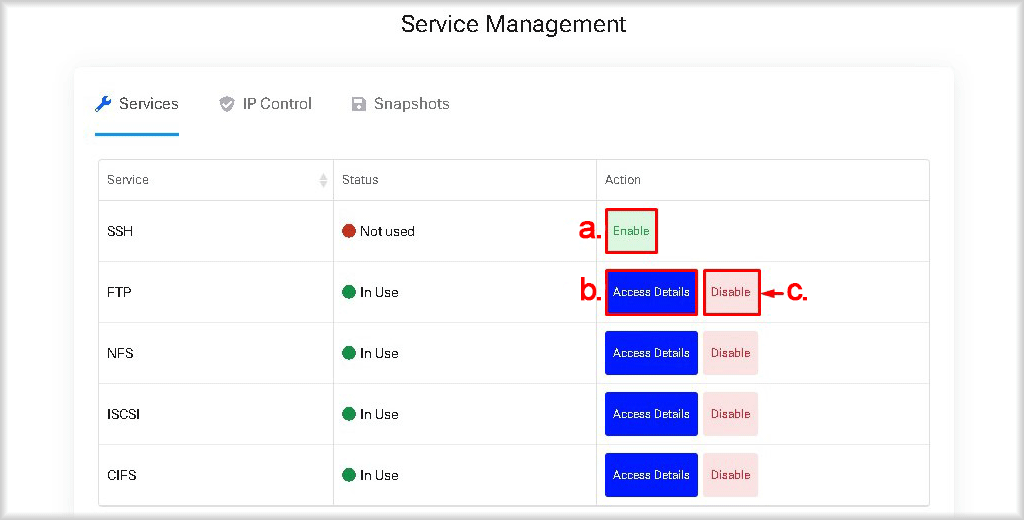Click the green status dot for ISCSI
This screenshot has width=1024, height=520.
[349, 414]
